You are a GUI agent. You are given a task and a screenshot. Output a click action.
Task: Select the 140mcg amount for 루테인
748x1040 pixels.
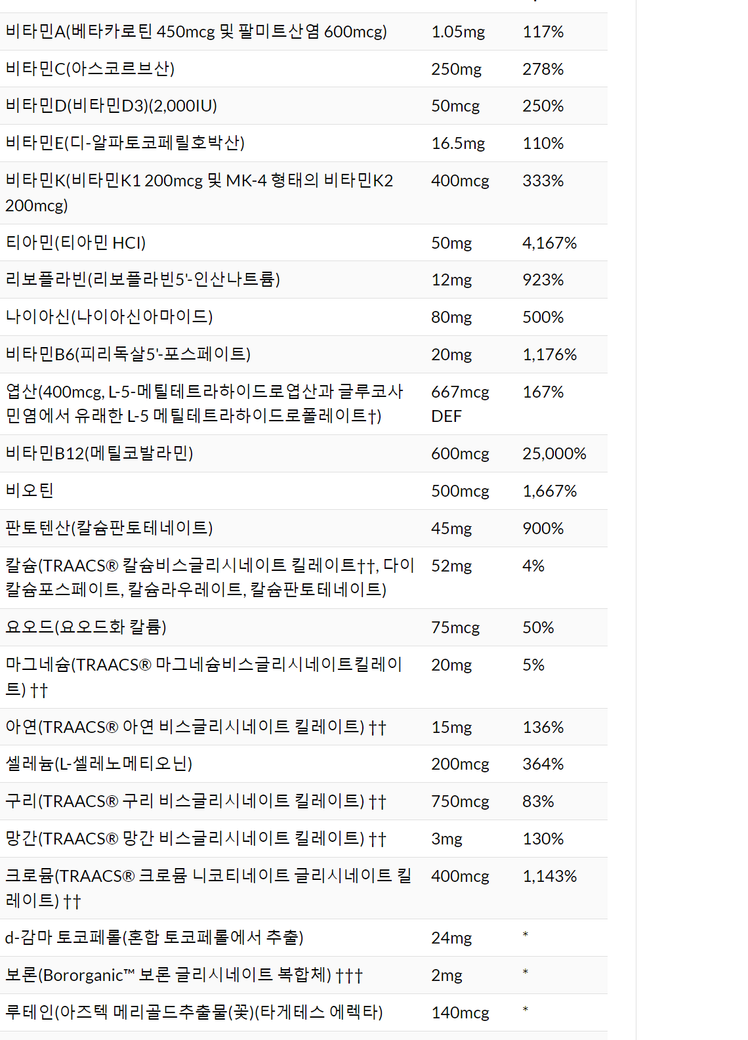[x=460, y=1013]
